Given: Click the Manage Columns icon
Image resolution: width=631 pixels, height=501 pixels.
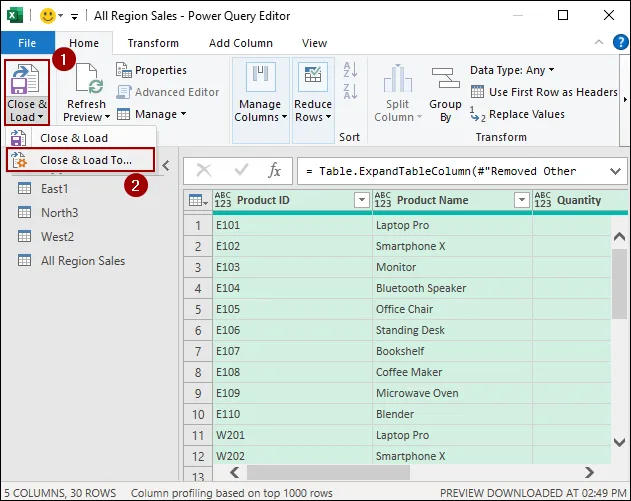Looking at the screenshot, I should (260, 76).
